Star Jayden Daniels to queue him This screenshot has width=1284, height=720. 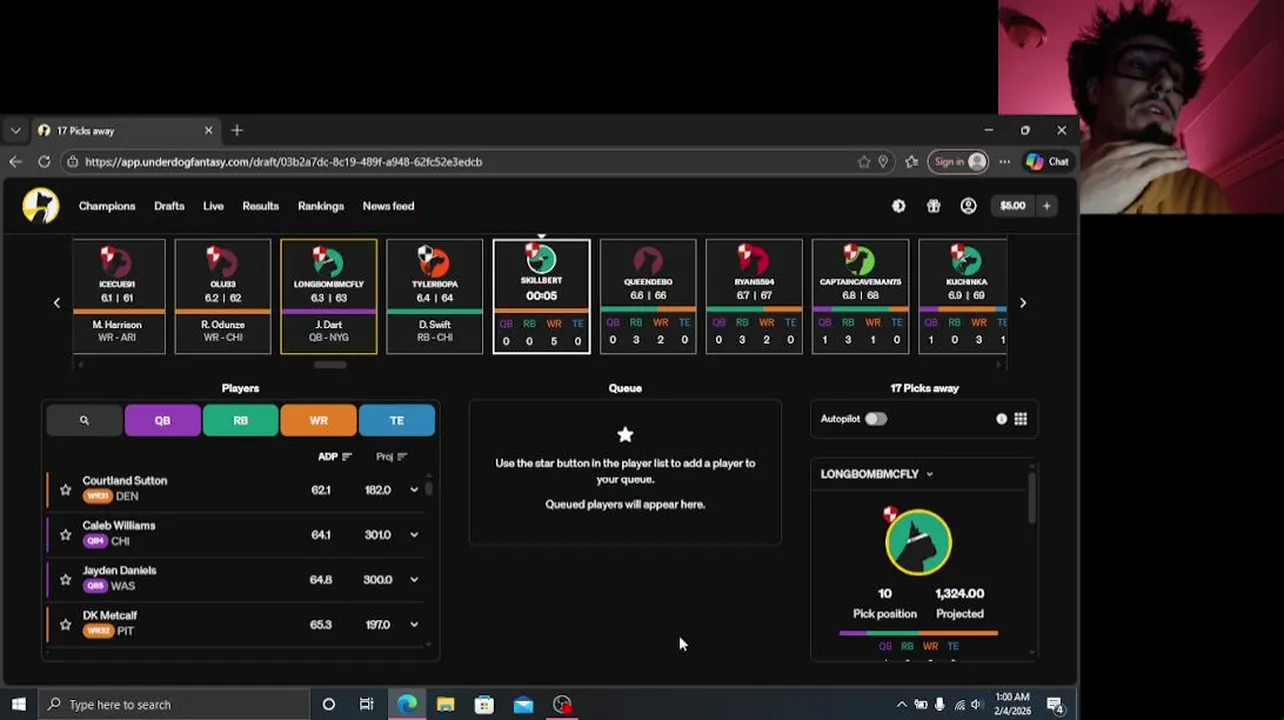coord(65,580)
